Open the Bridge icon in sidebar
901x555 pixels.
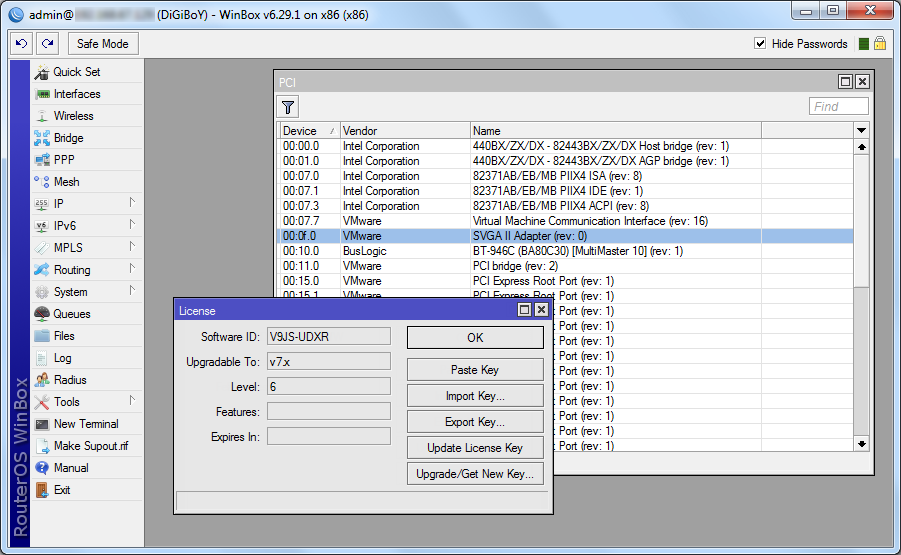42,138
